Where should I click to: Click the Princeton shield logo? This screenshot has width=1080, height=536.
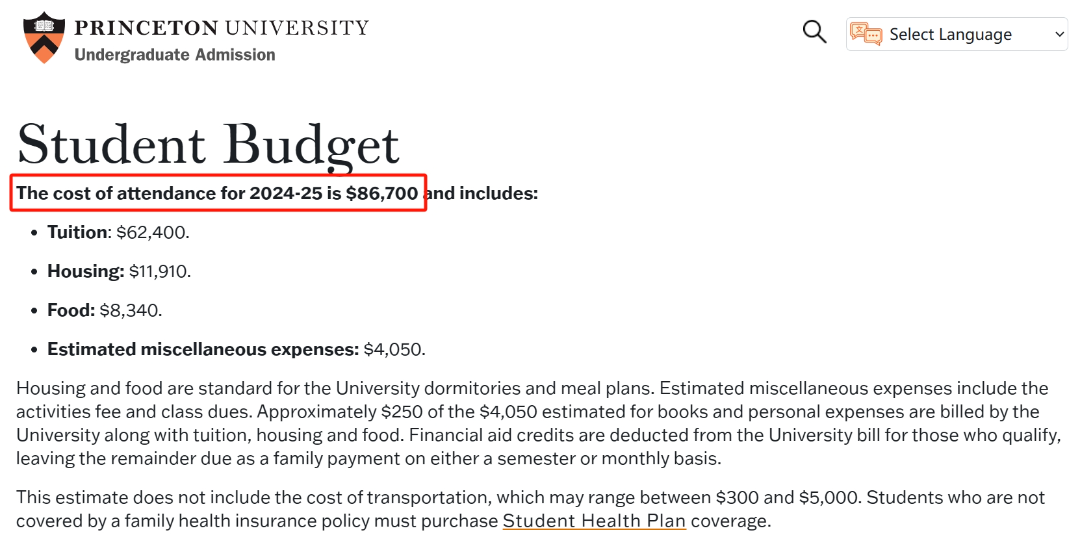click(43, 37)
